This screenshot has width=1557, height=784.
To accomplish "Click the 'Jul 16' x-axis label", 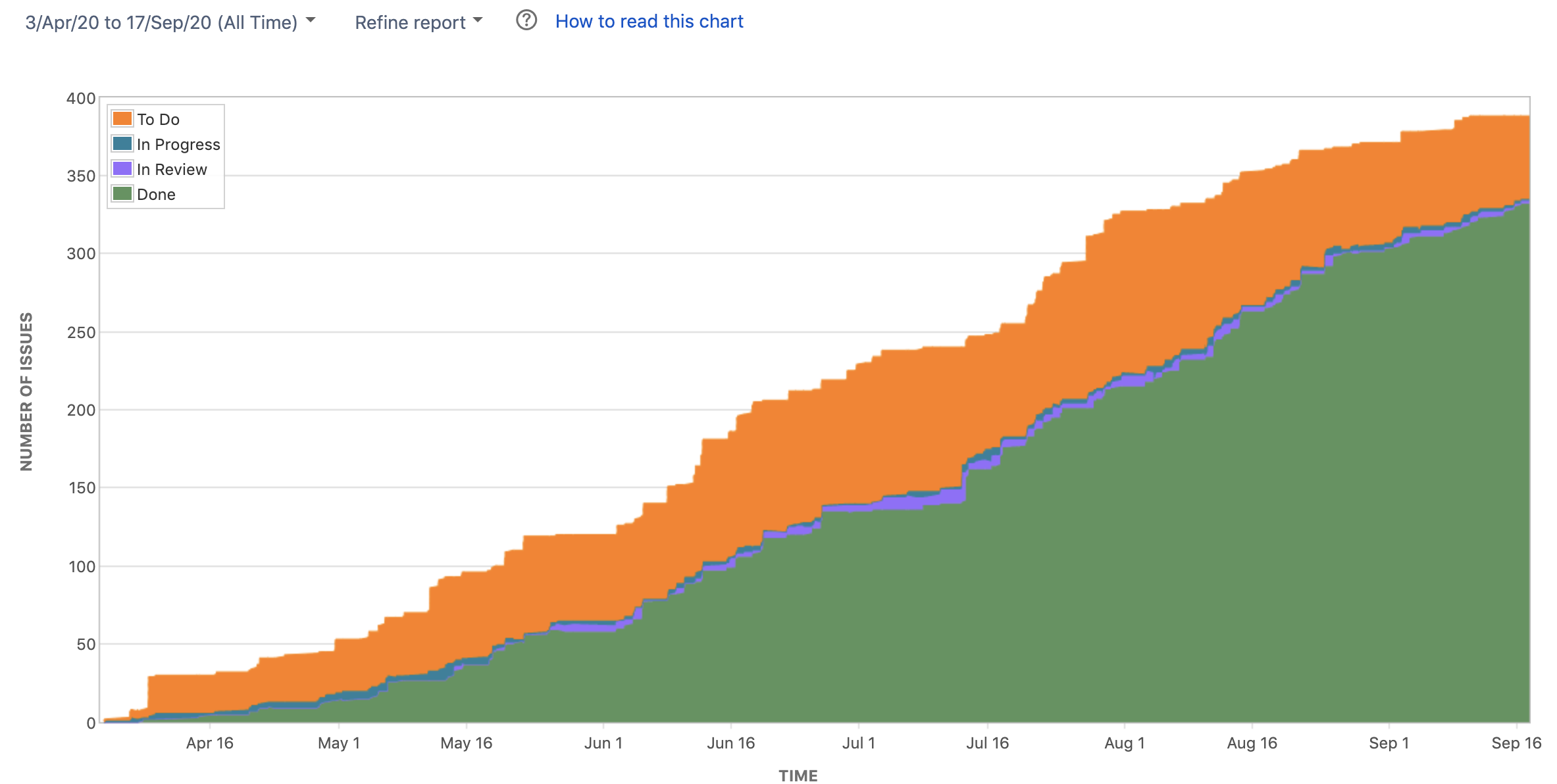I will 987,743.
